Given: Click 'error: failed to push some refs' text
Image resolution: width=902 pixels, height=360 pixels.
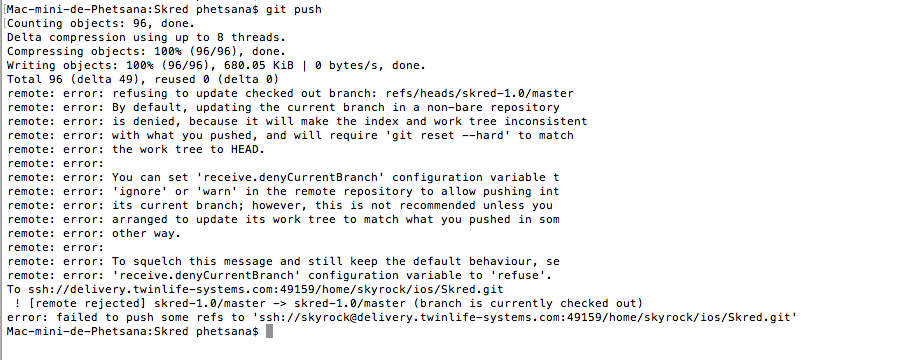Looking at the screenshot, I should click(115, 317).
